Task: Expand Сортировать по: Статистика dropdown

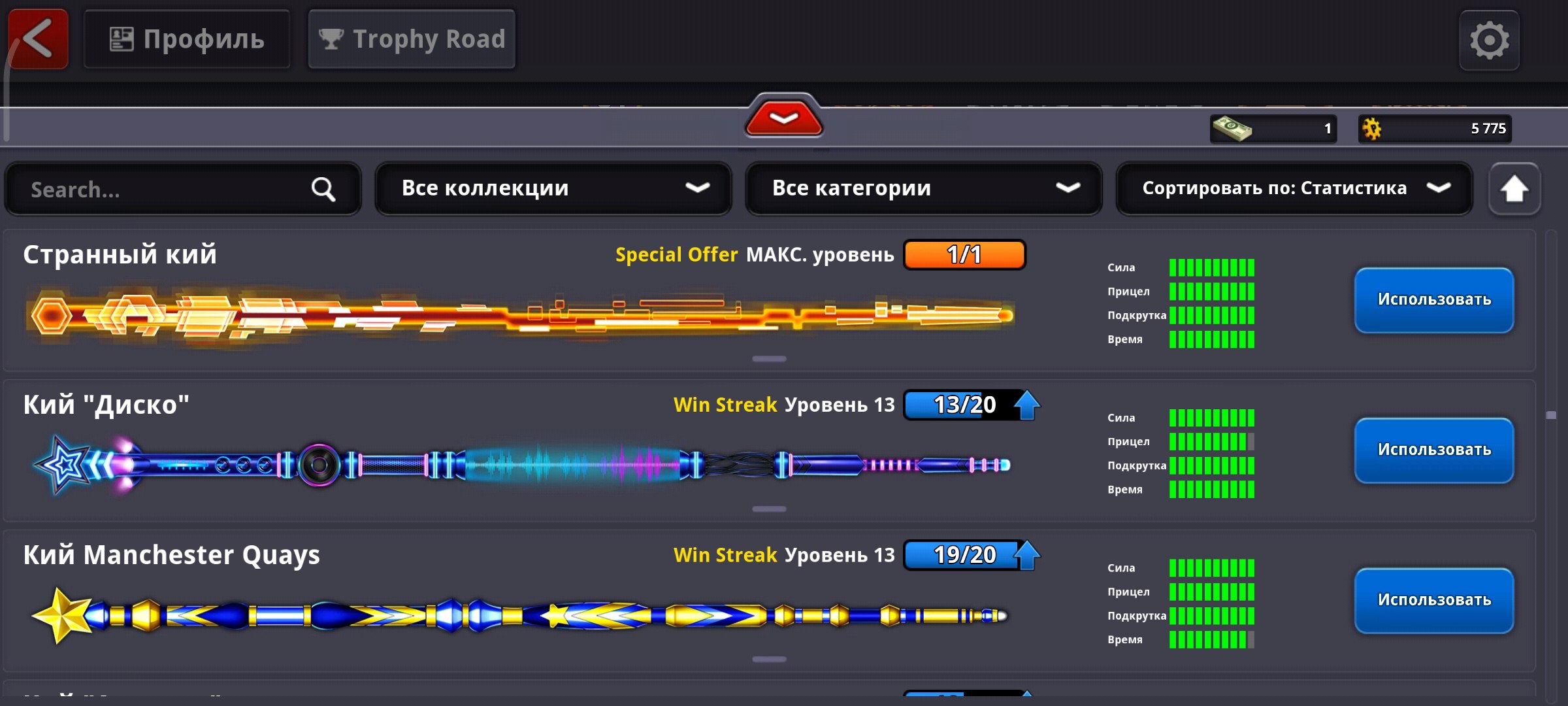Action: tap(1294, 188)
